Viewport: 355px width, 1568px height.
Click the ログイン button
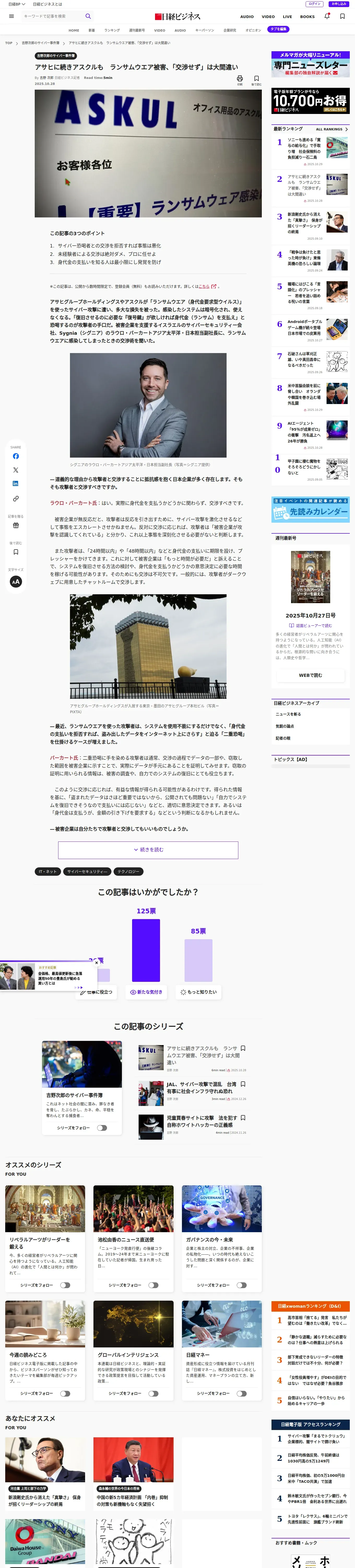(314, 4)
